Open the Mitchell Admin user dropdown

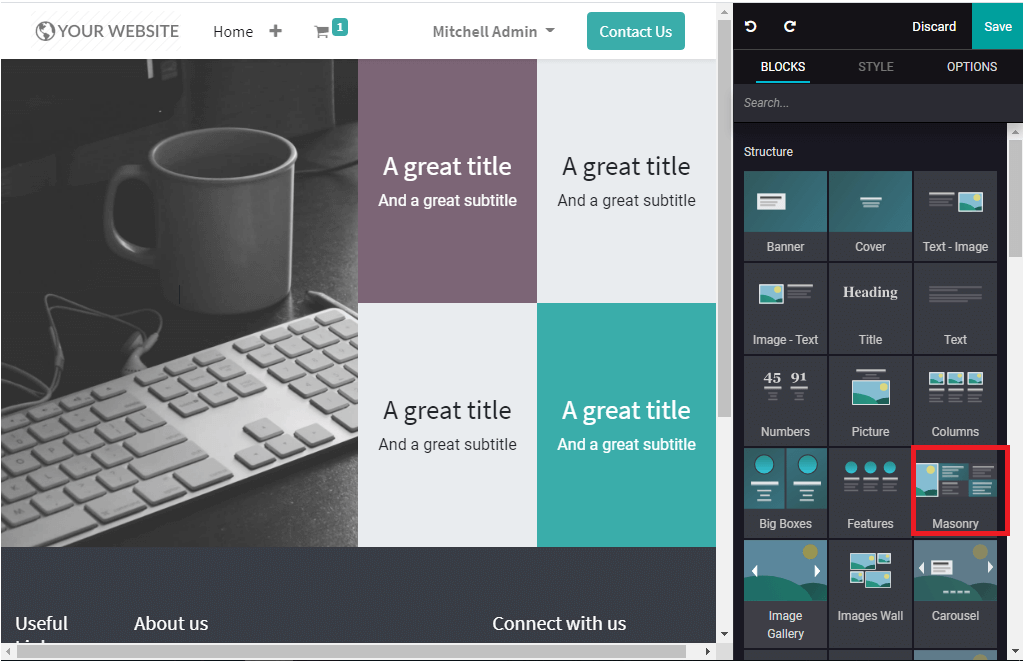[493, 31]
